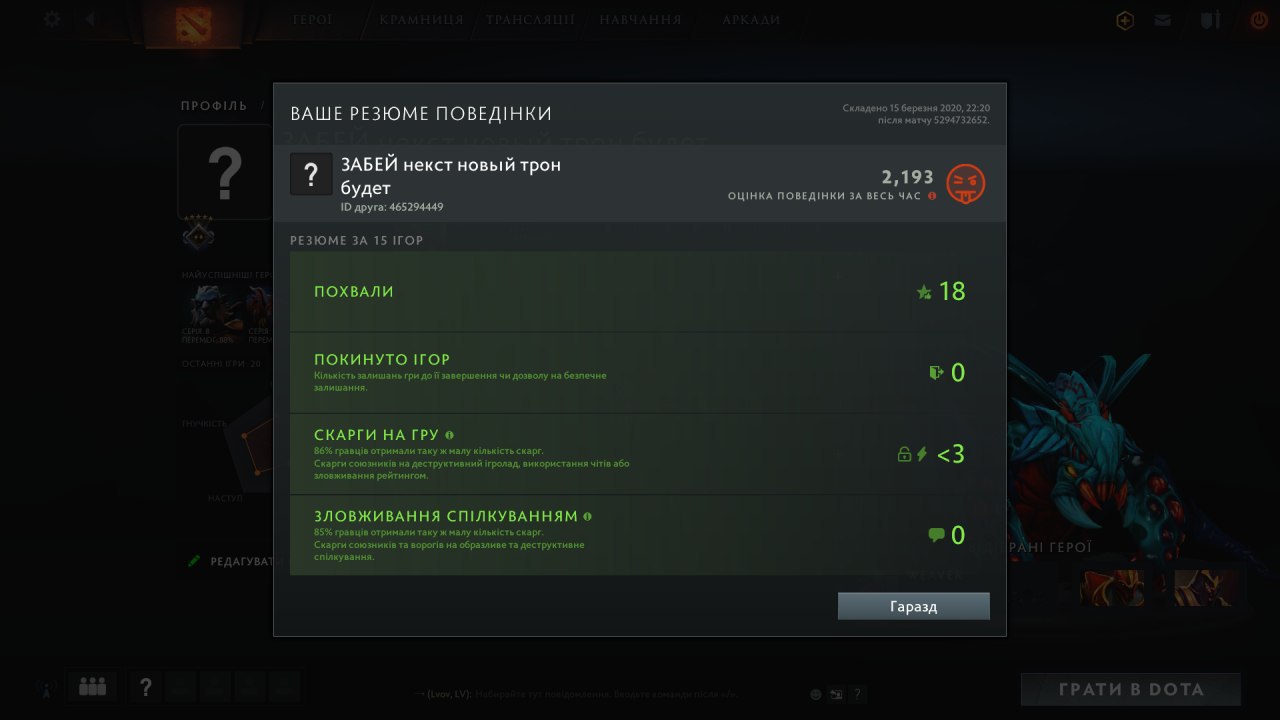Open the Крамниця tab
The height and width of the screenshot is (720, 1280).
point(421,19)
